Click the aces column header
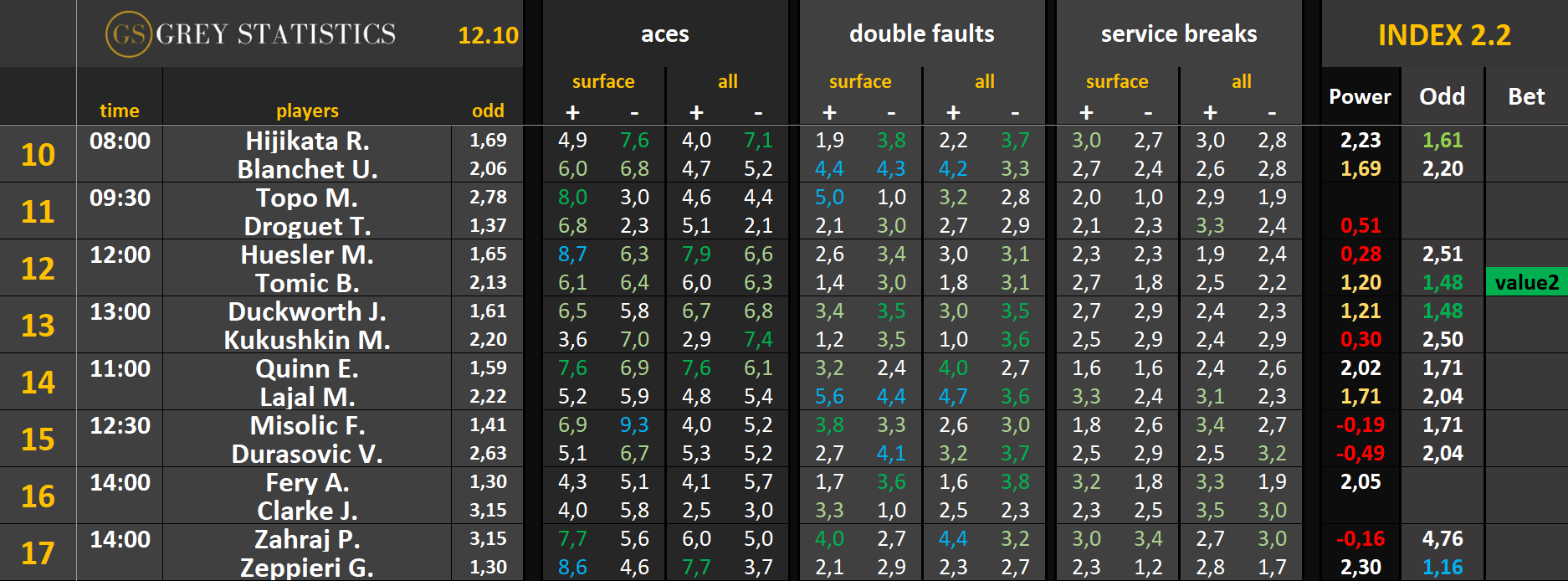Screen dimensions: 1568x581 click(664, 34)
